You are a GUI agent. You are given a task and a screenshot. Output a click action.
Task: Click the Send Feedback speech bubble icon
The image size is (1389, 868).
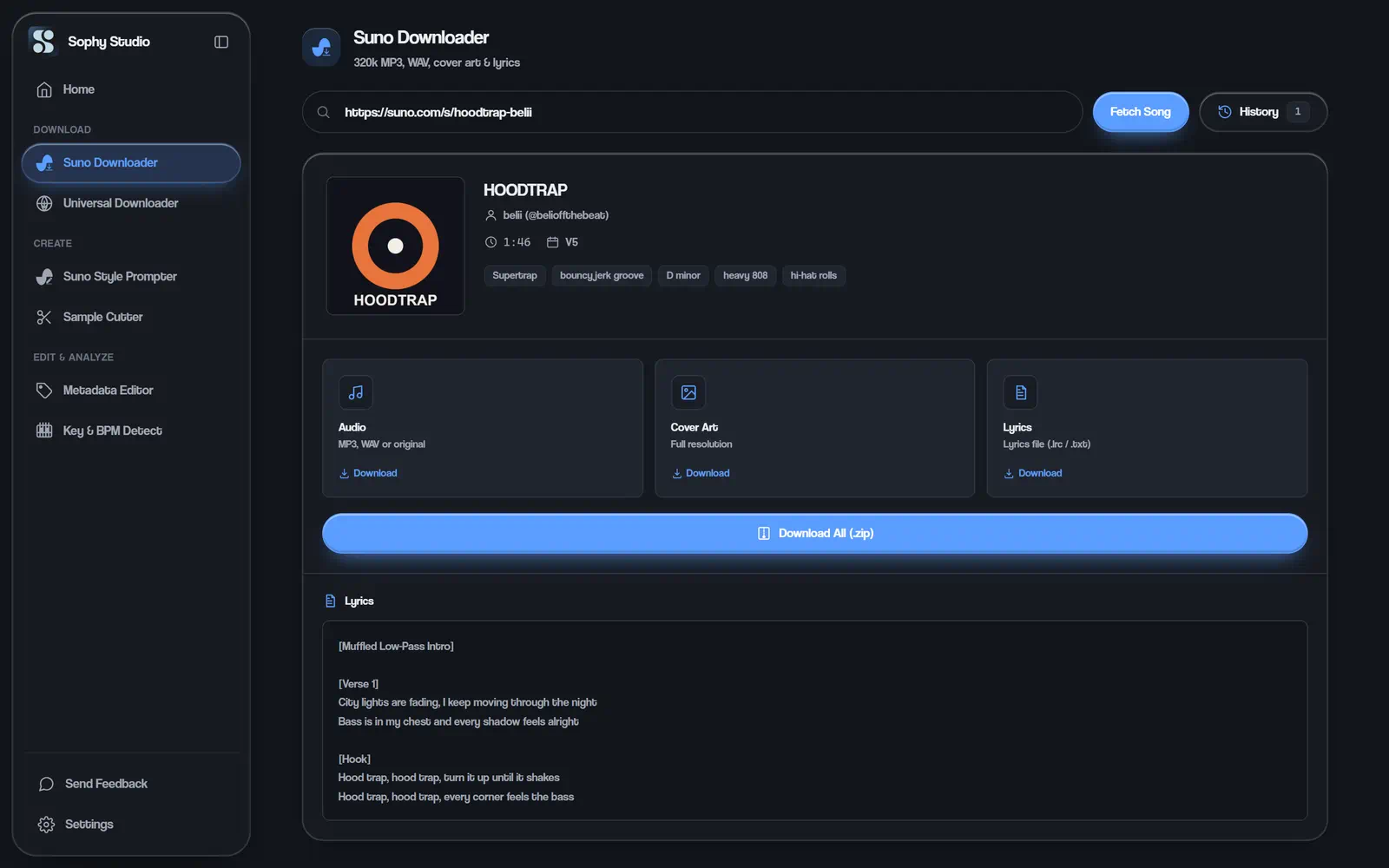[x=47, y=784]
